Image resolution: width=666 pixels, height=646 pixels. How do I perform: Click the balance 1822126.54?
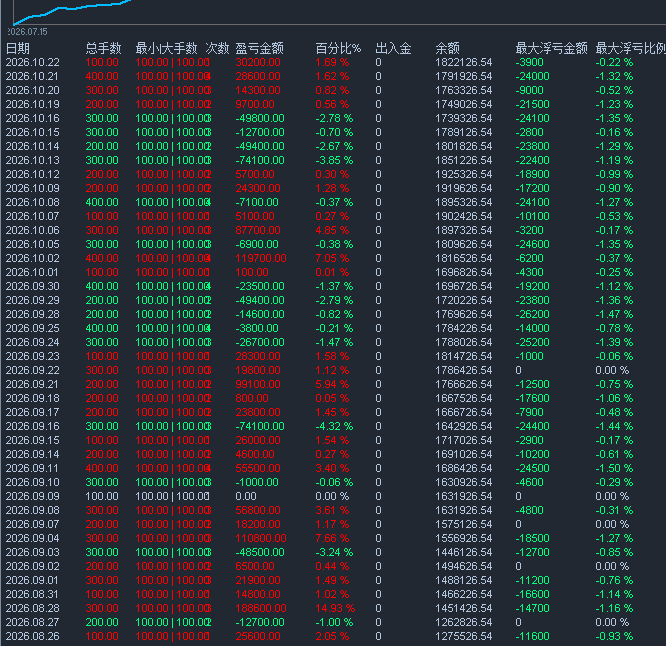pyautogui.click(x=464, y=62)
